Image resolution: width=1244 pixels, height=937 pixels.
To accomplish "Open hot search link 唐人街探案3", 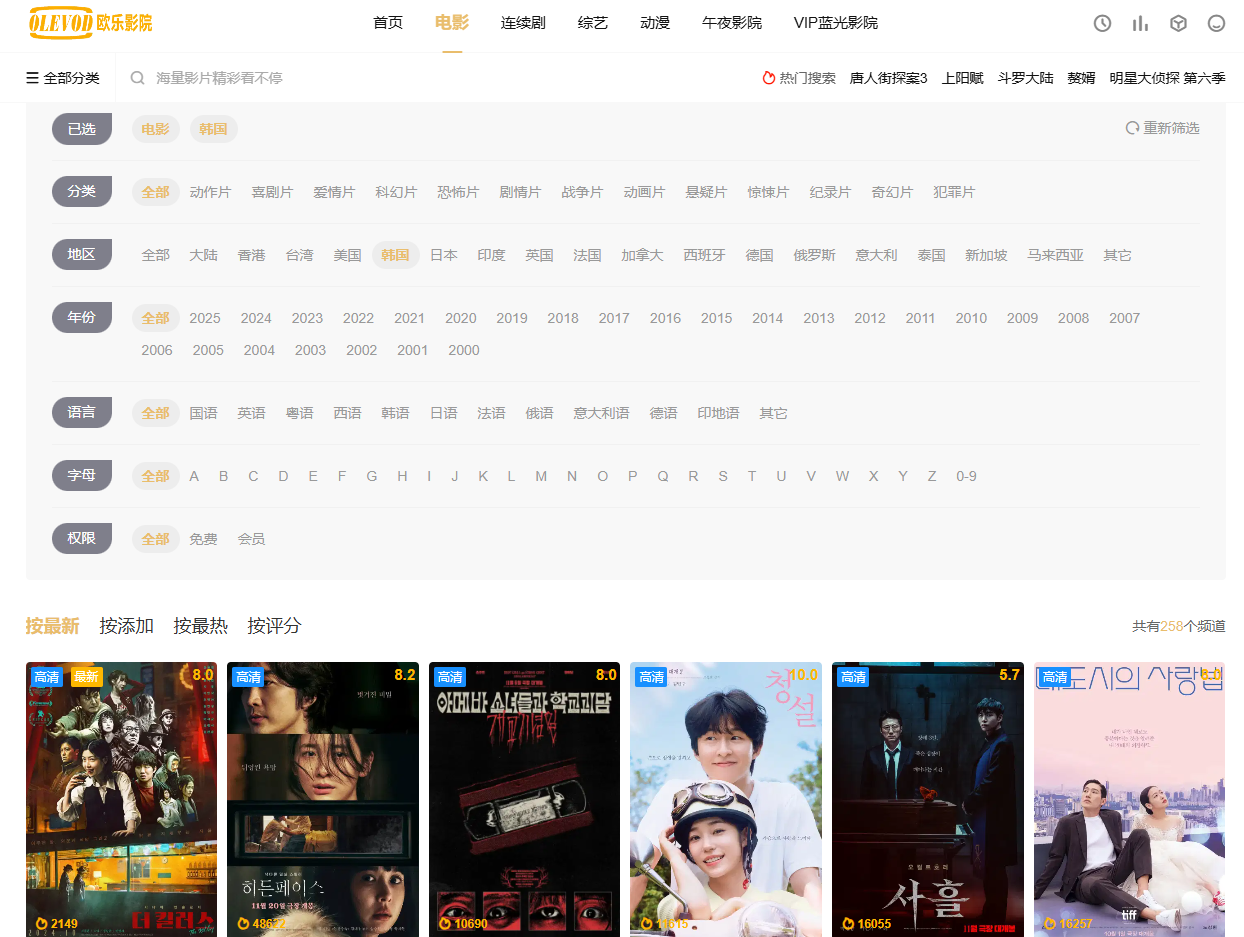I will tap(888, 78).
